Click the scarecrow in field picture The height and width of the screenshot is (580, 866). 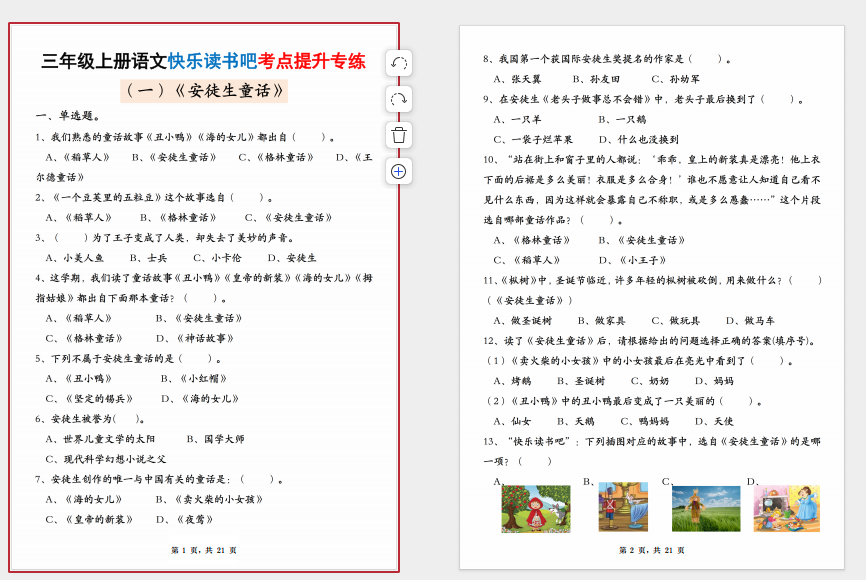pyautogui.click(x=706, y=508)
